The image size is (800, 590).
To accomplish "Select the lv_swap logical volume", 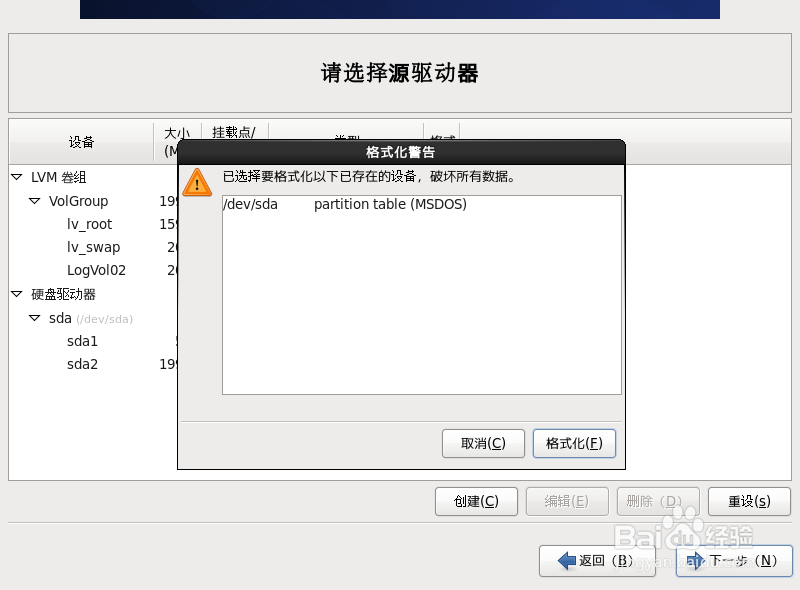I will tap(92, 247).
